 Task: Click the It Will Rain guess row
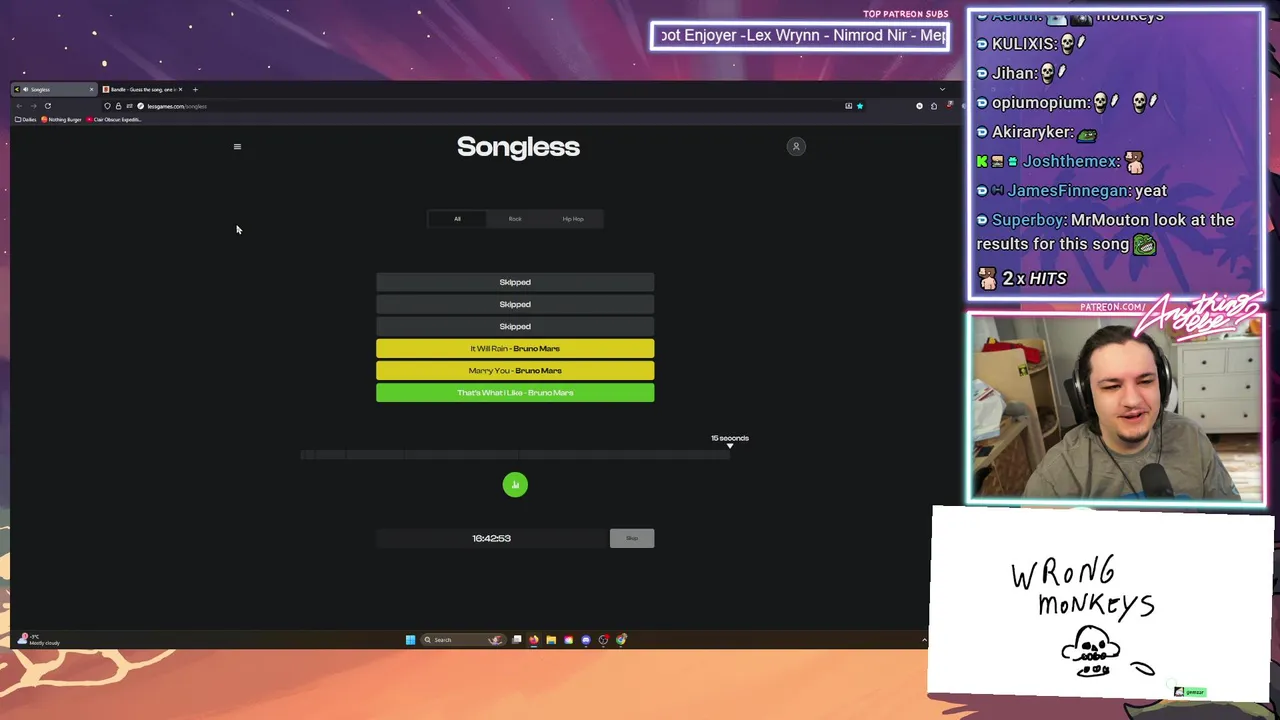[515, 349]
